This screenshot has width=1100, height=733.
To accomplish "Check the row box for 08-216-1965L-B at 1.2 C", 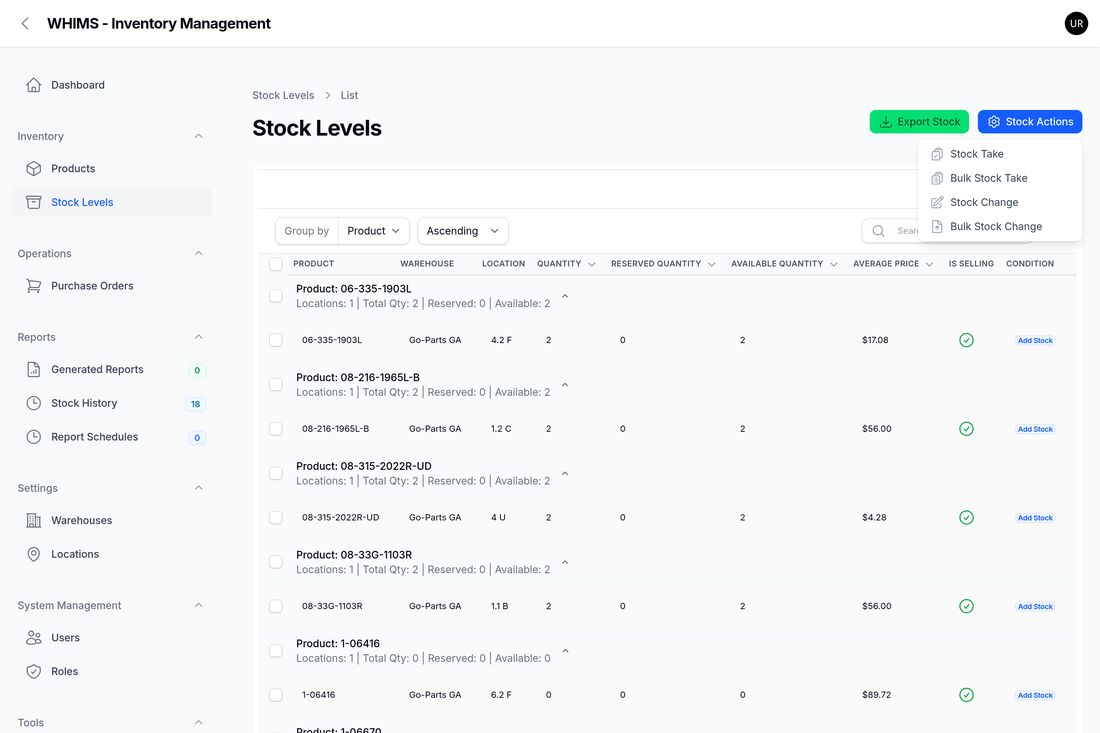I will click(x=276, y=429).
